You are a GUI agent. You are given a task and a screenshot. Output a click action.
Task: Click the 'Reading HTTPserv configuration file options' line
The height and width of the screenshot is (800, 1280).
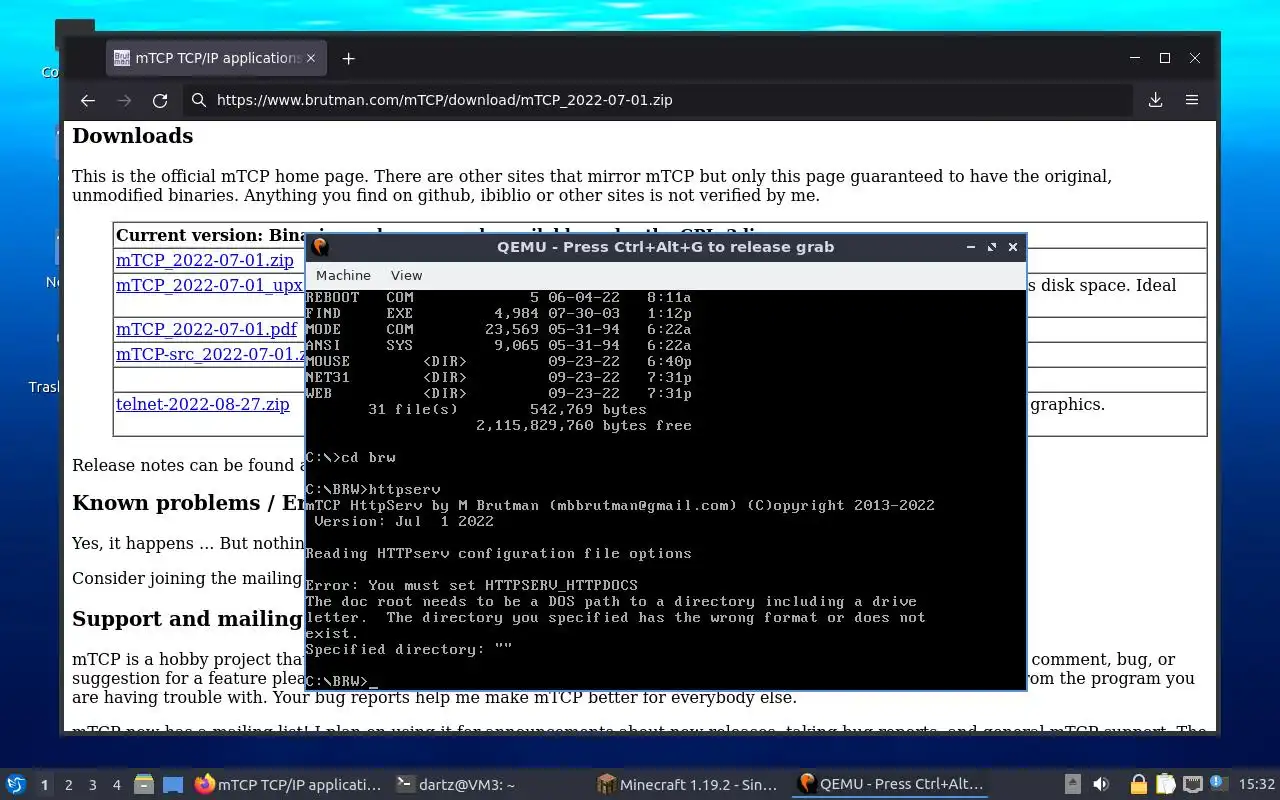pos(498,553)
